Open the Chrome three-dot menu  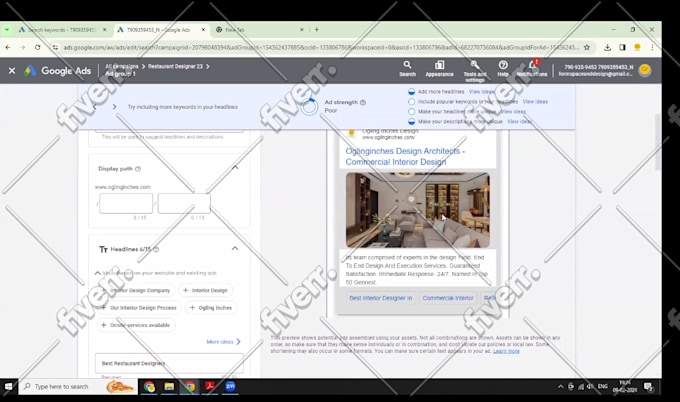pos(652,47)
